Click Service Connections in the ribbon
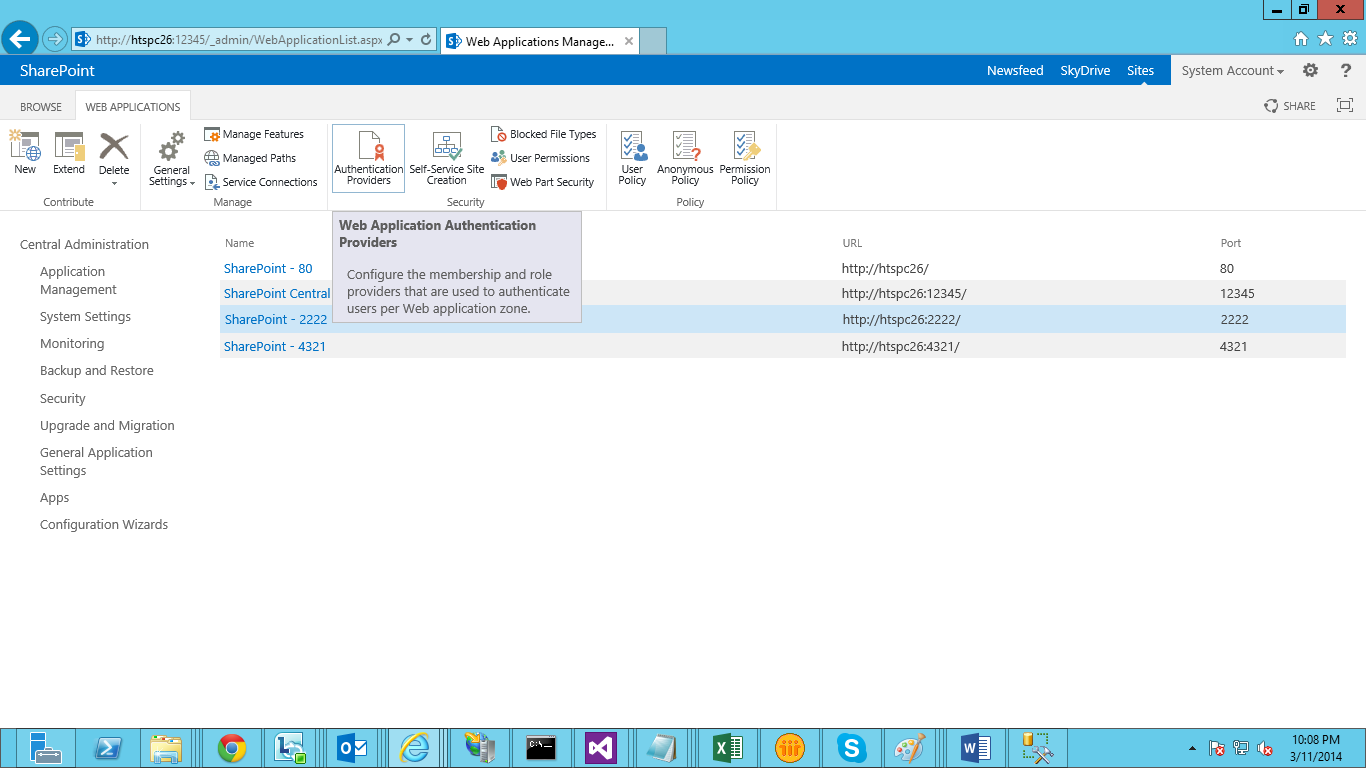1366x768 pixels. [x=261, y=182]
